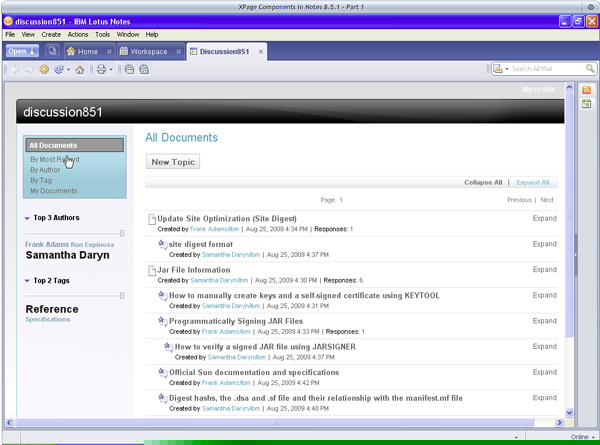This screenshot has width=600, height=445.
Task: Click response icon beside Programmatically Signing JAR Files
Action: point(163,321)
